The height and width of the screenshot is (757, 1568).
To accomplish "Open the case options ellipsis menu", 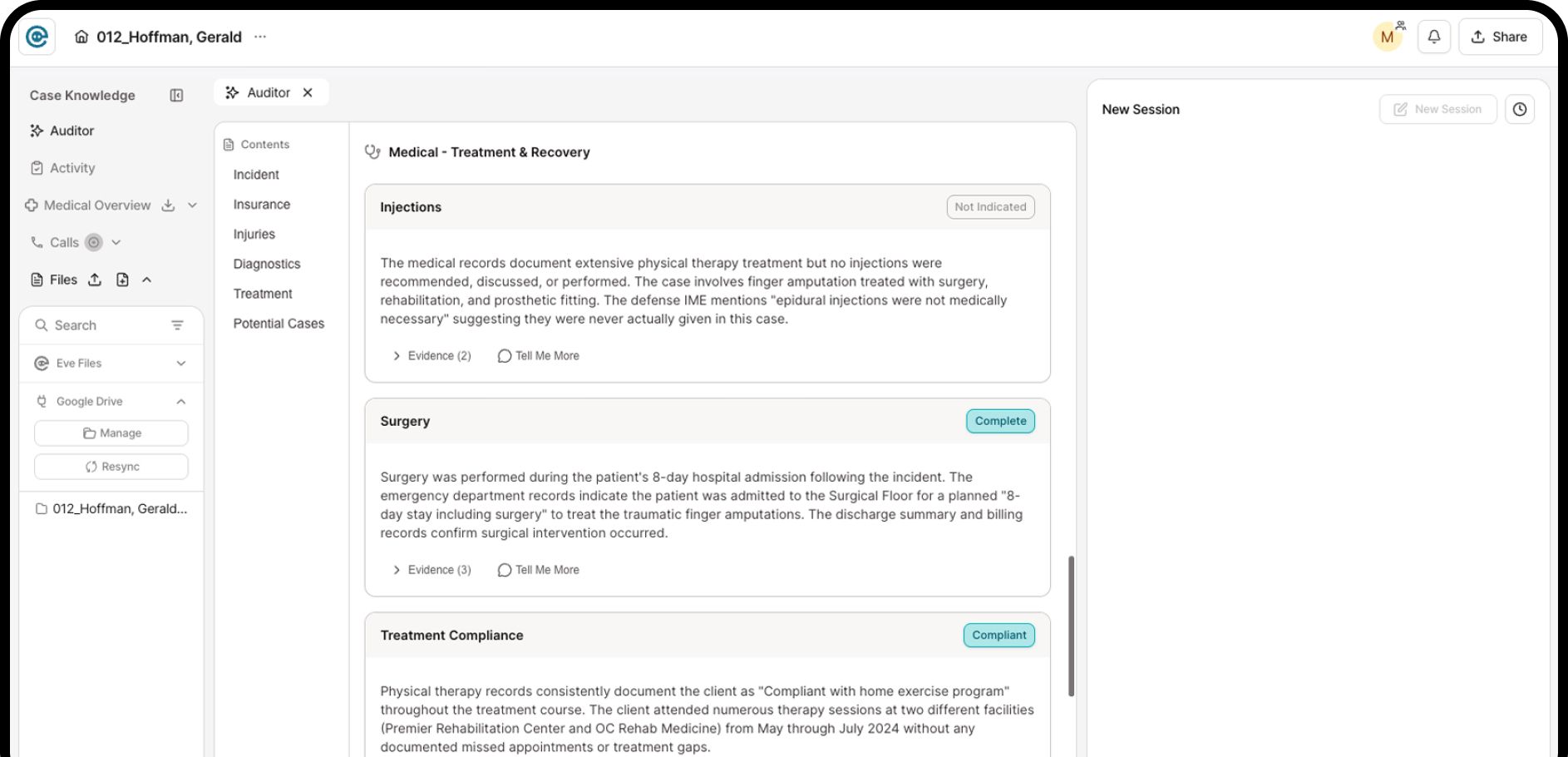I will click(x=260, y=37).
